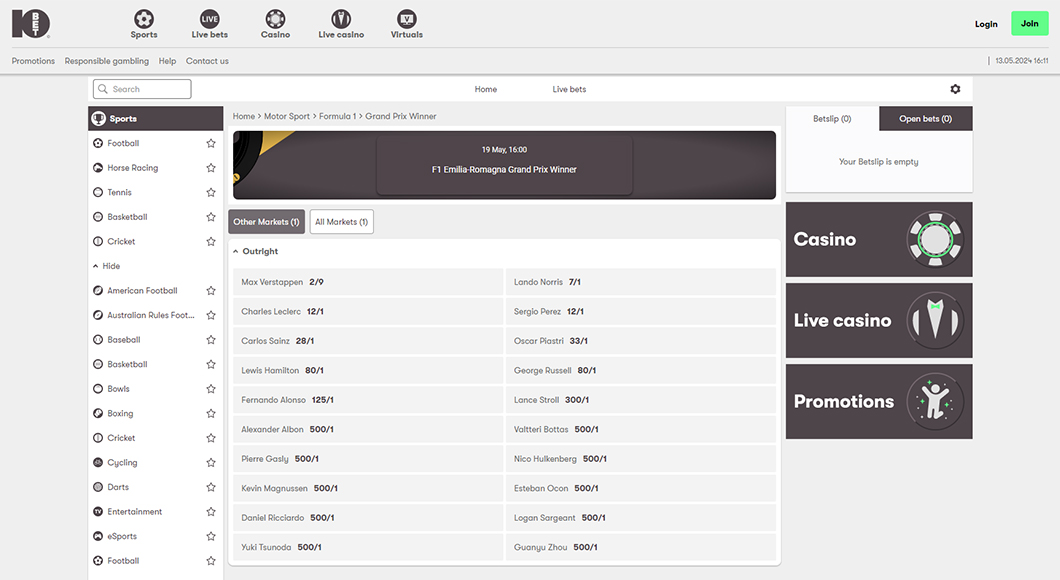Open the Sports section icon in header
This screenshot has height=580, width=1060.
point(144,20)
